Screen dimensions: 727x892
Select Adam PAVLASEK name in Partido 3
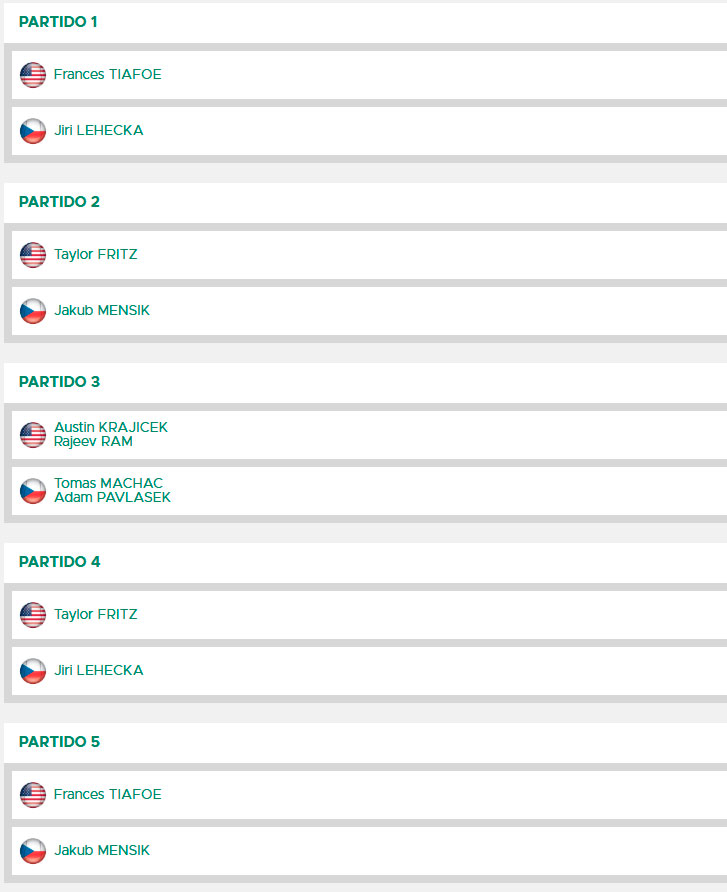coord(112,497)
